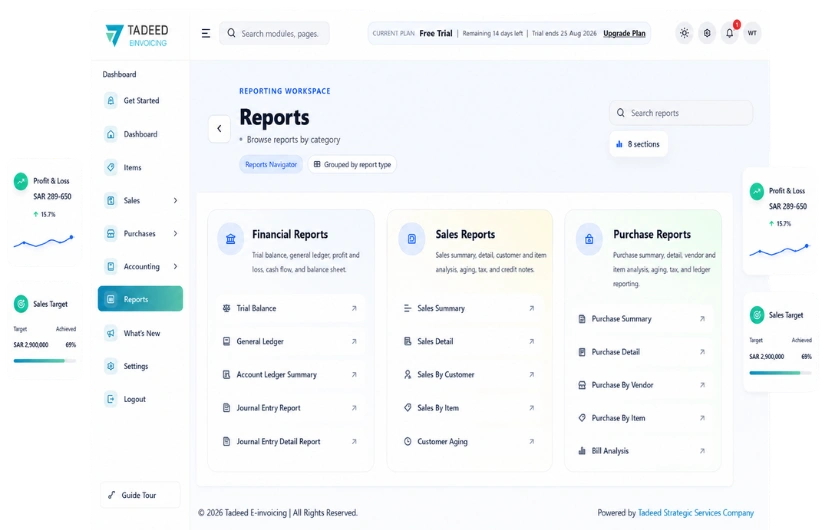Open Trial Balance arrow icon
Screen dimensions: 836x530
(x=354, y=308)
